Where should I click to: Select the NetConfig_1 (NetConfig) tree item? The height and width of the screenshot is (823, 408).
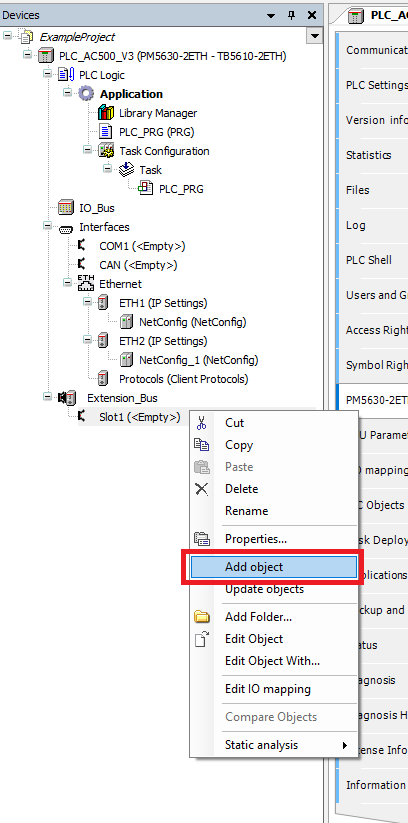click(198, 360)
